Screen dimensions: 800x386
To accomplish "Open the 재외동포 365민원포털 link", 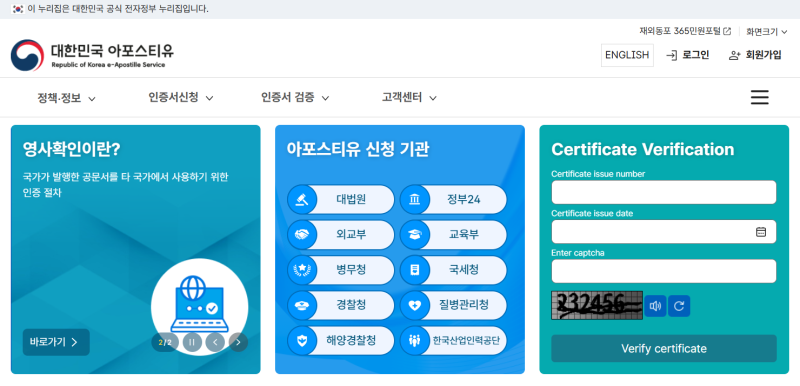I will coord(685,32).
